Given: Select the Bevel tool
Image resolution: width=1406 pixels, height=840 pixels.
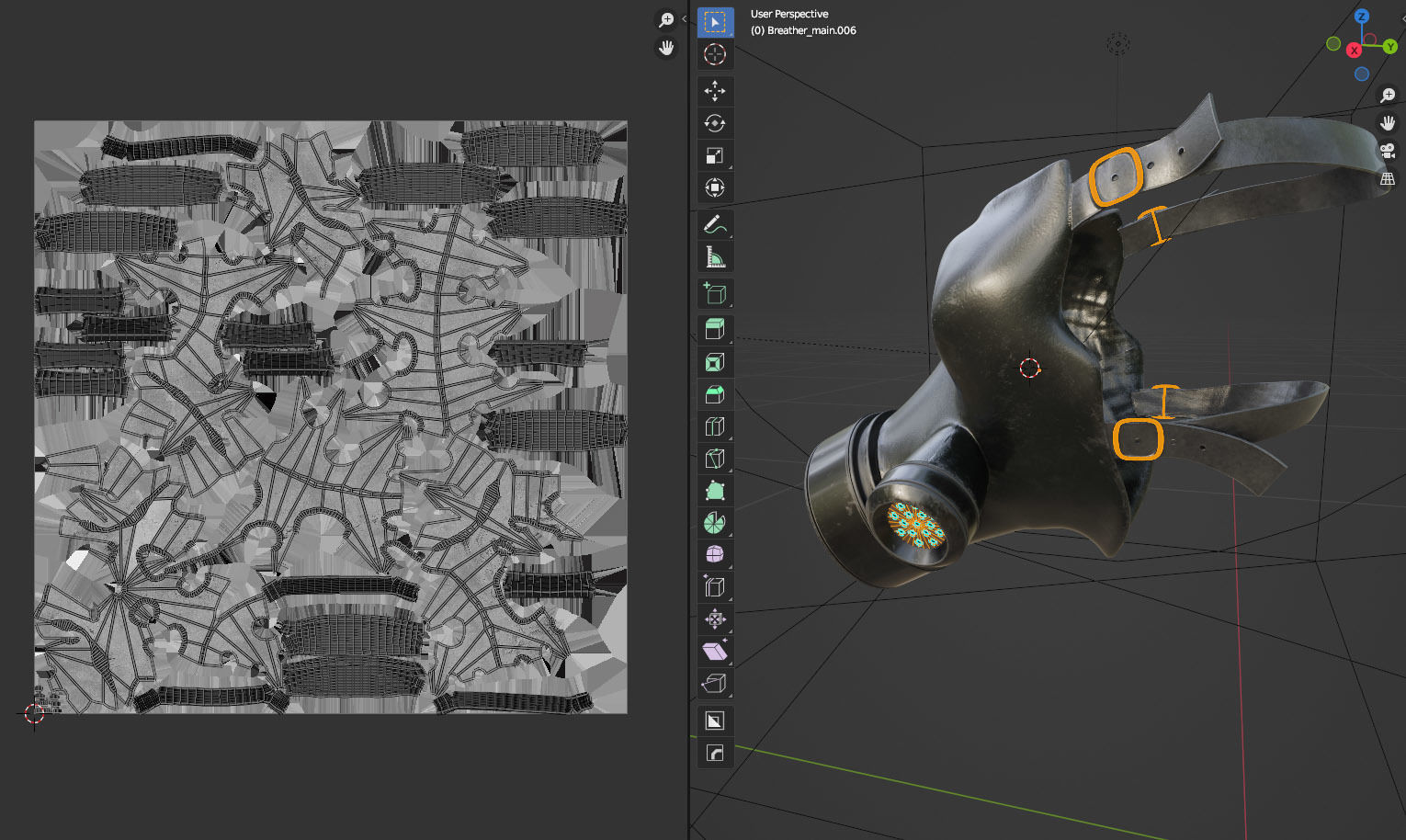Looking at the screenshot, I should point(715,394).
